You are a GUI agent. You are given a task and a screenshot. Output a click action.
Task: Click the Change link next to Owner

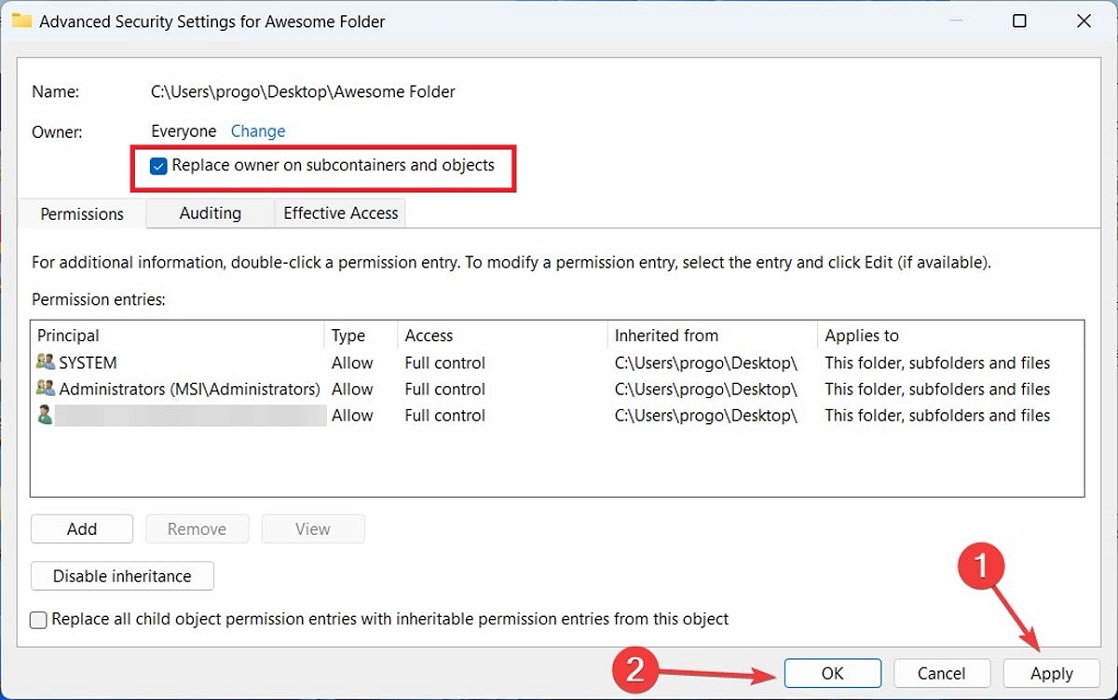pos(258,131)
